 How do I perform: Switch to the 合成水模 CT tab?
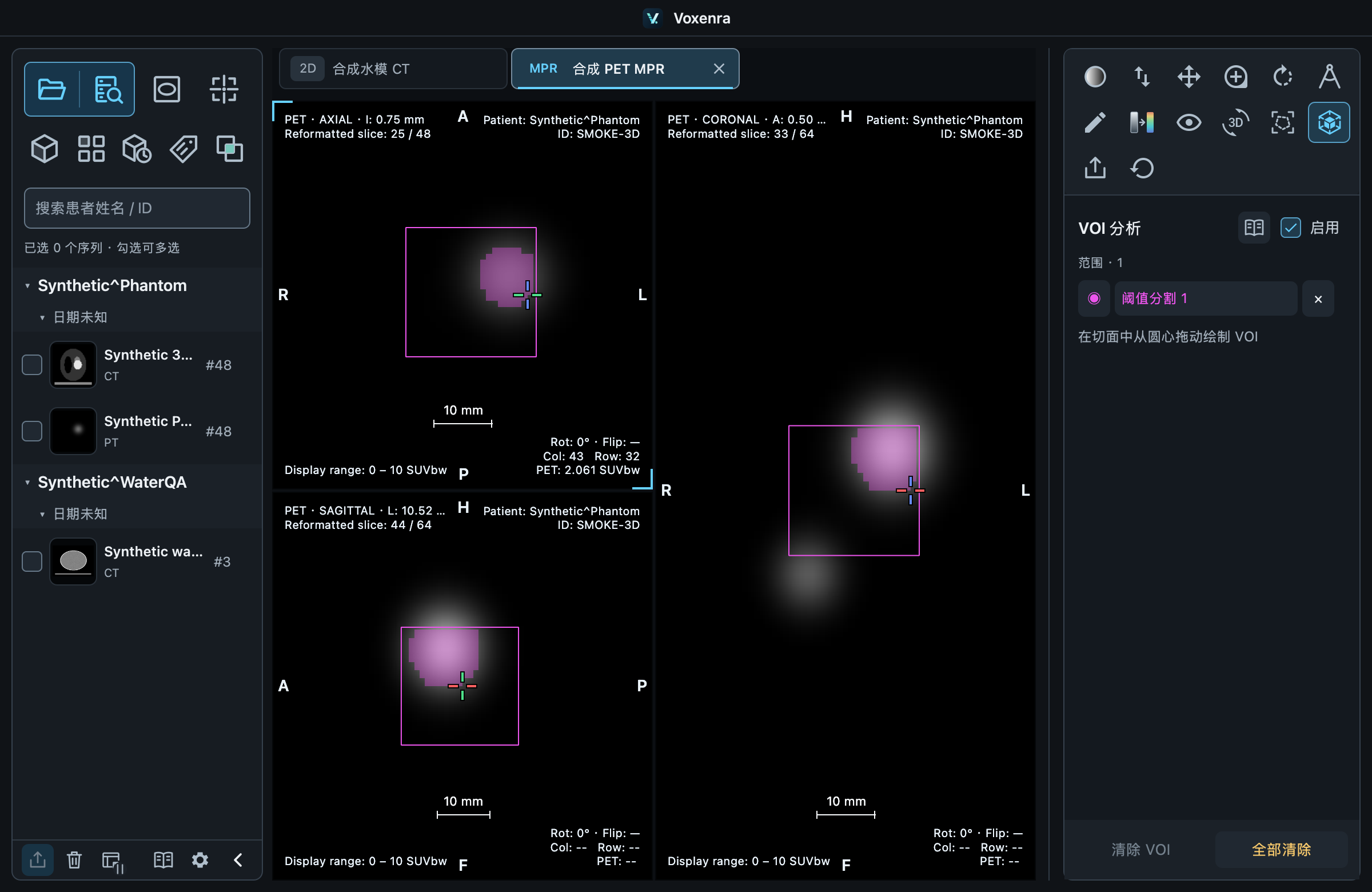[393, 69]
